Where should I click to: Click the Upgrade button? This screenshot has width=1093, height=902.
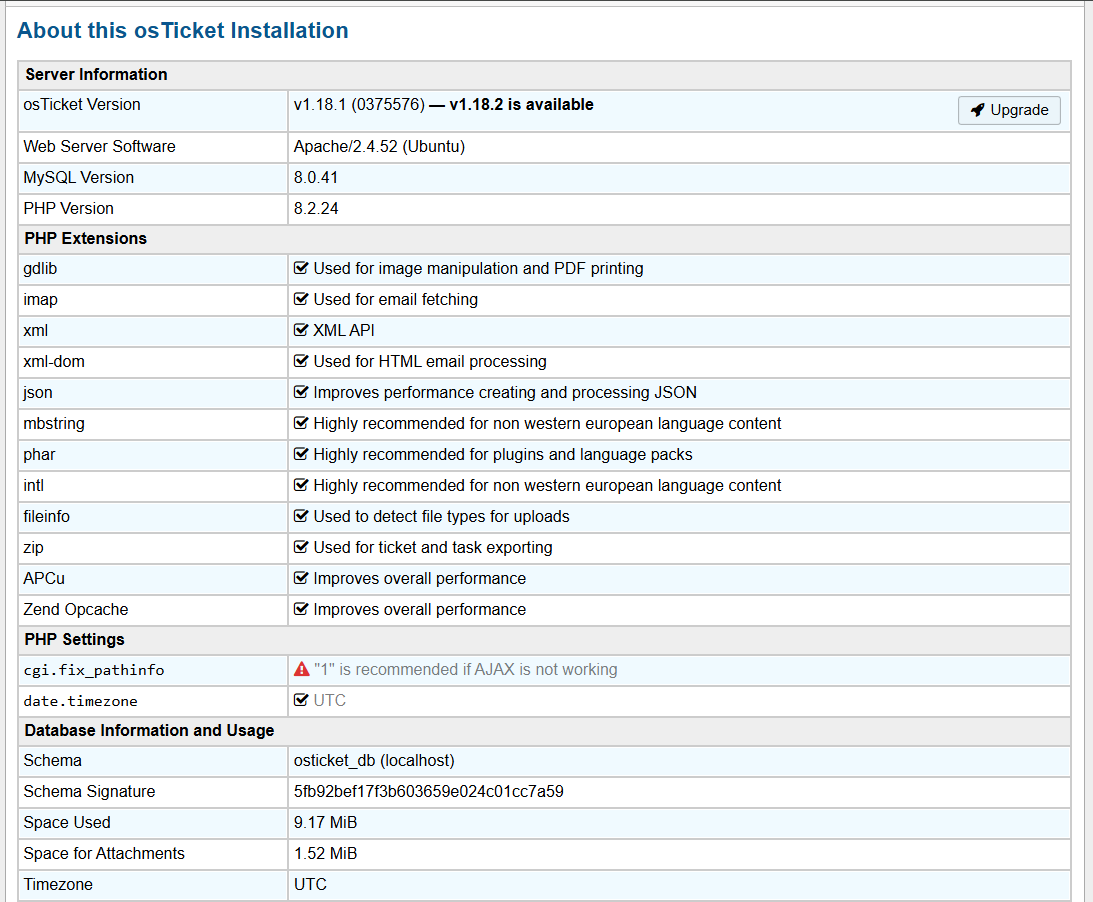tap(1009, 110)
